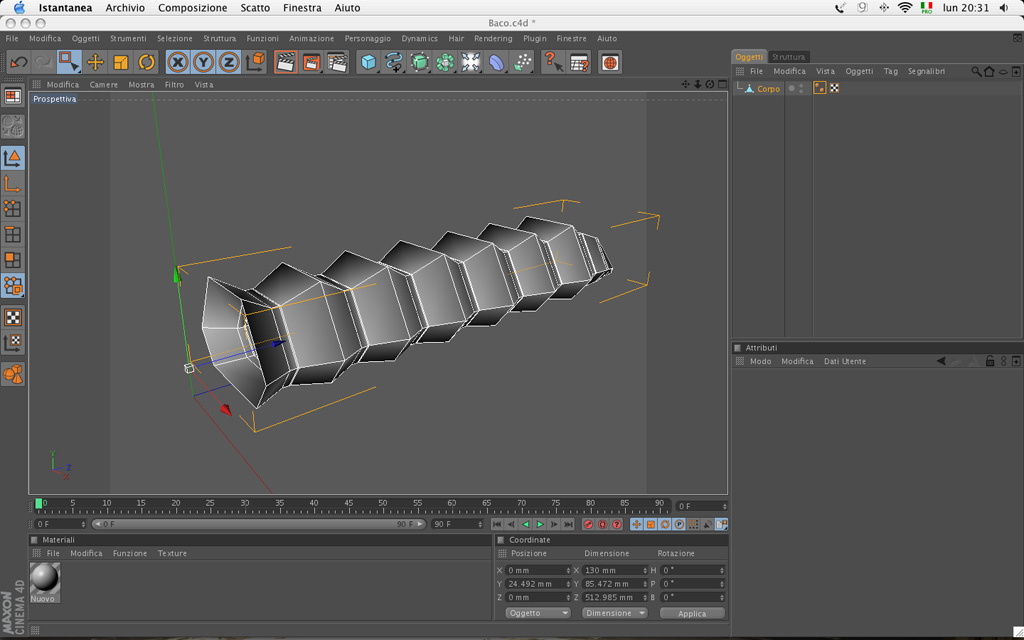Select the Texture mode checkerboard icon
Viewport: 1024px width, 640px height.
pos(13,317)
